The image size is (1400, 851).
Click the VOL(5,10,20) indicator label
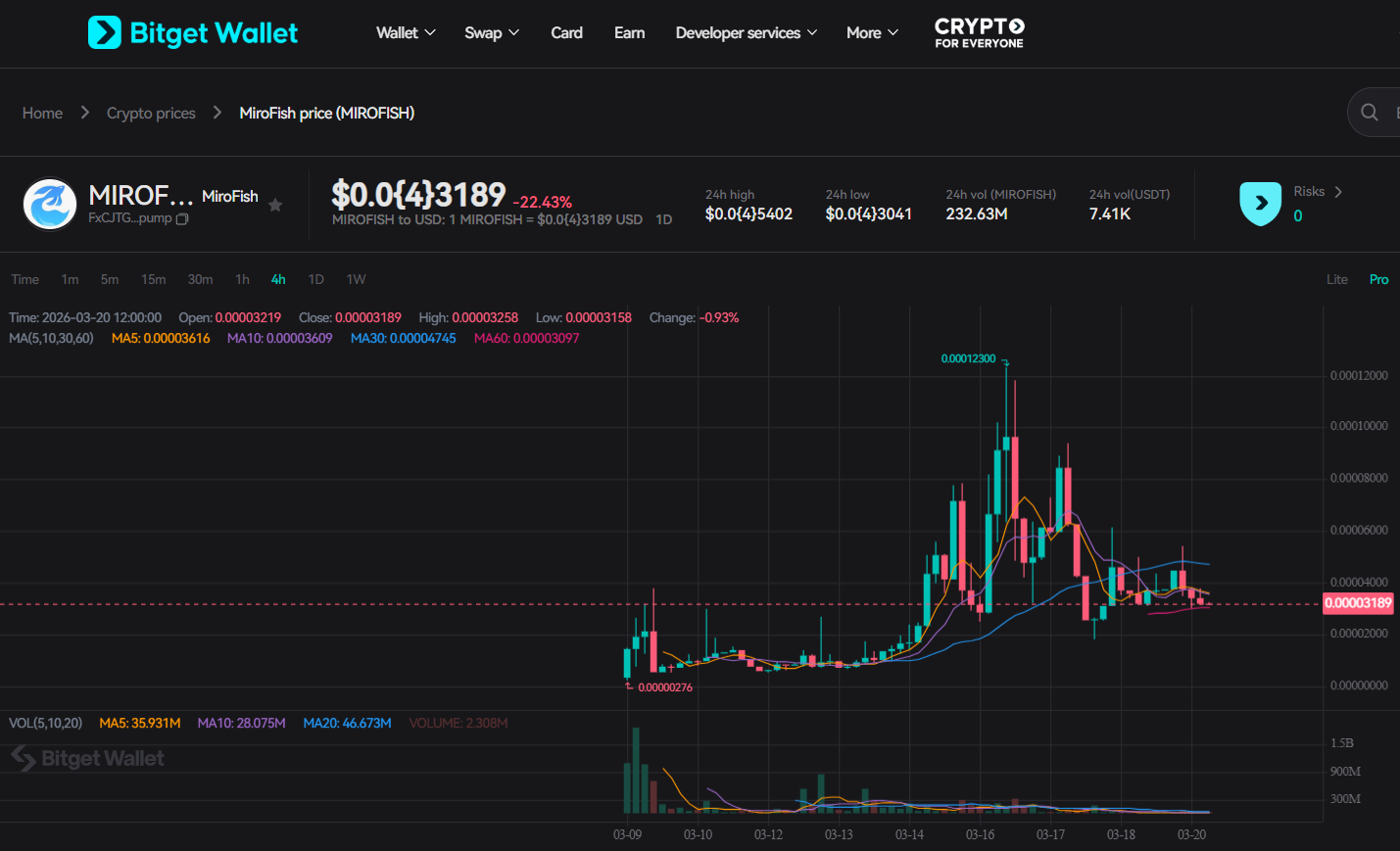click(x=45, y=723)
